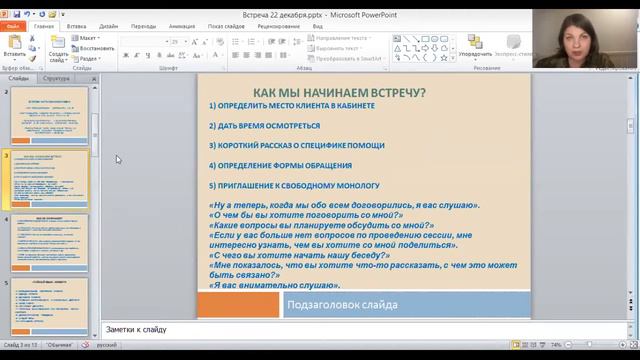The width and height of the screenshot is (640, 360).
Task: Redo using the repeat arrow icon
Action: click(42, 14)
